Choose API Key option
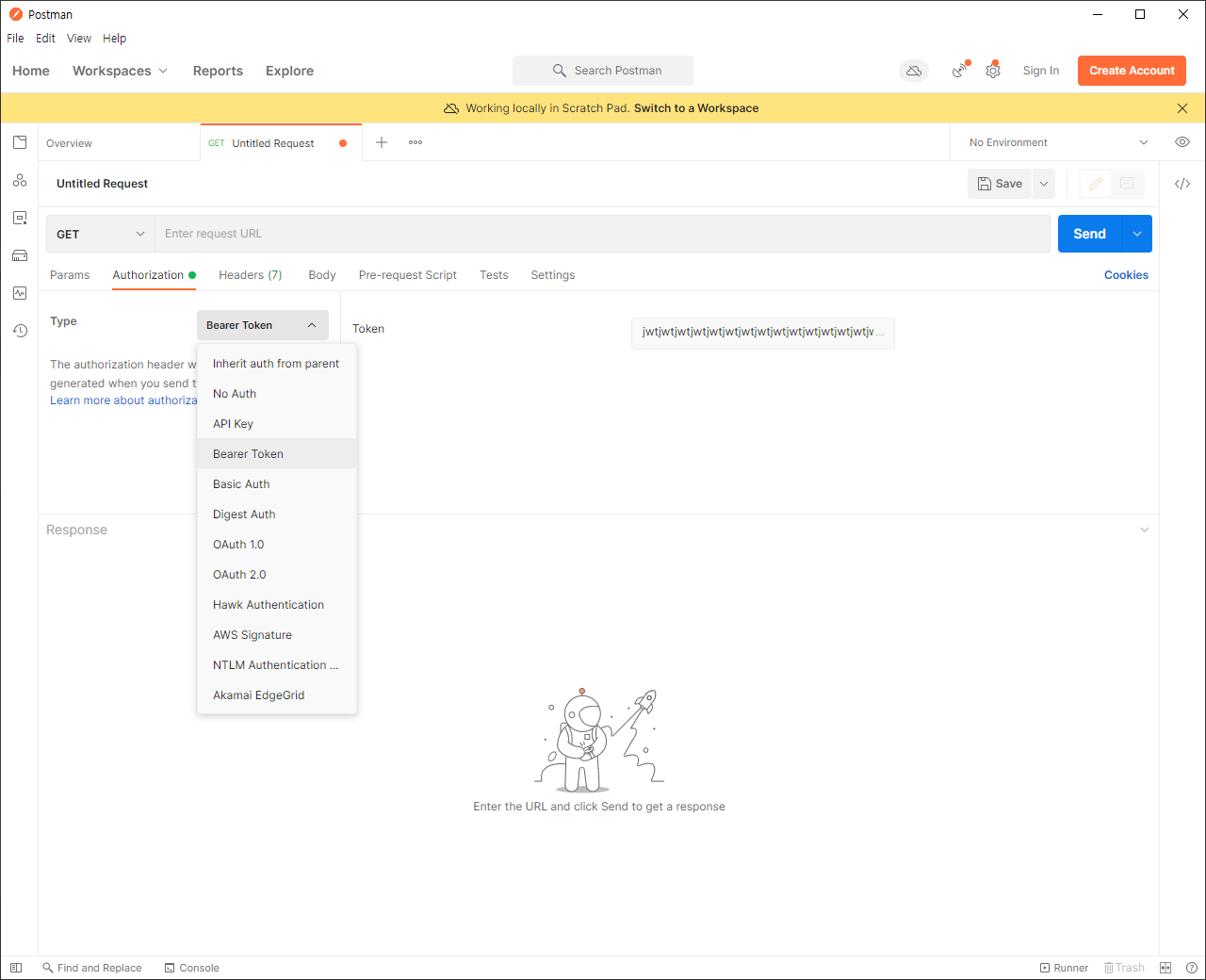The width and height of the screenshot is (1206, 980). [x=277, y=424]
